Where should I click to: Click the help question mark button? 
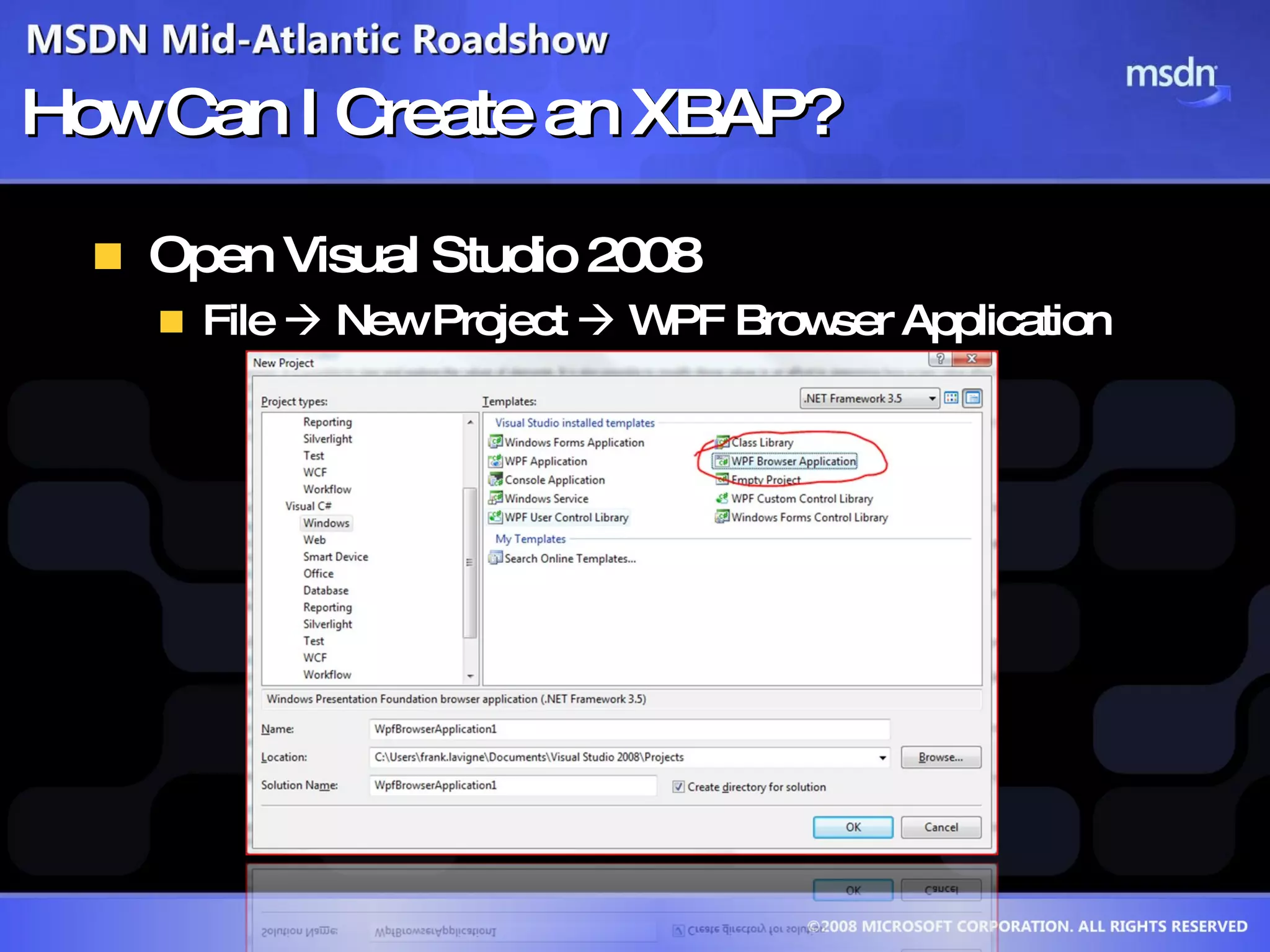tap(940, 359)
